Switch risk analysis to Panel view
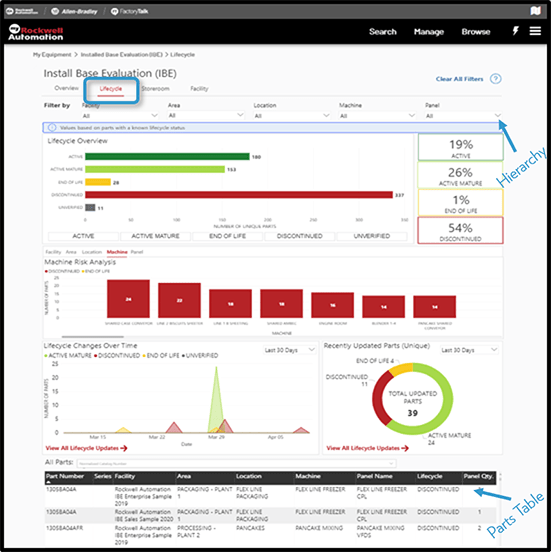 coord(137,252)
